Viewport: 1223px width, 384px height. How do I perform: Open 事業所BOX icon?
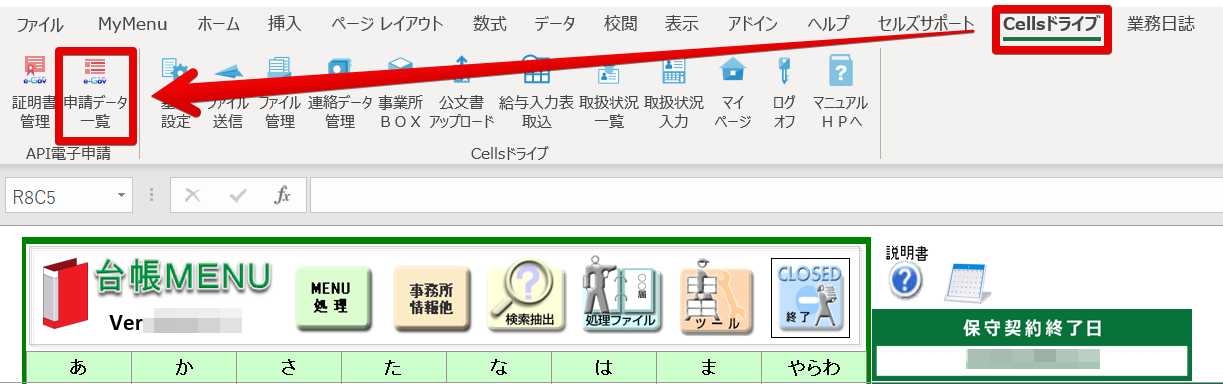coord(400,93)
